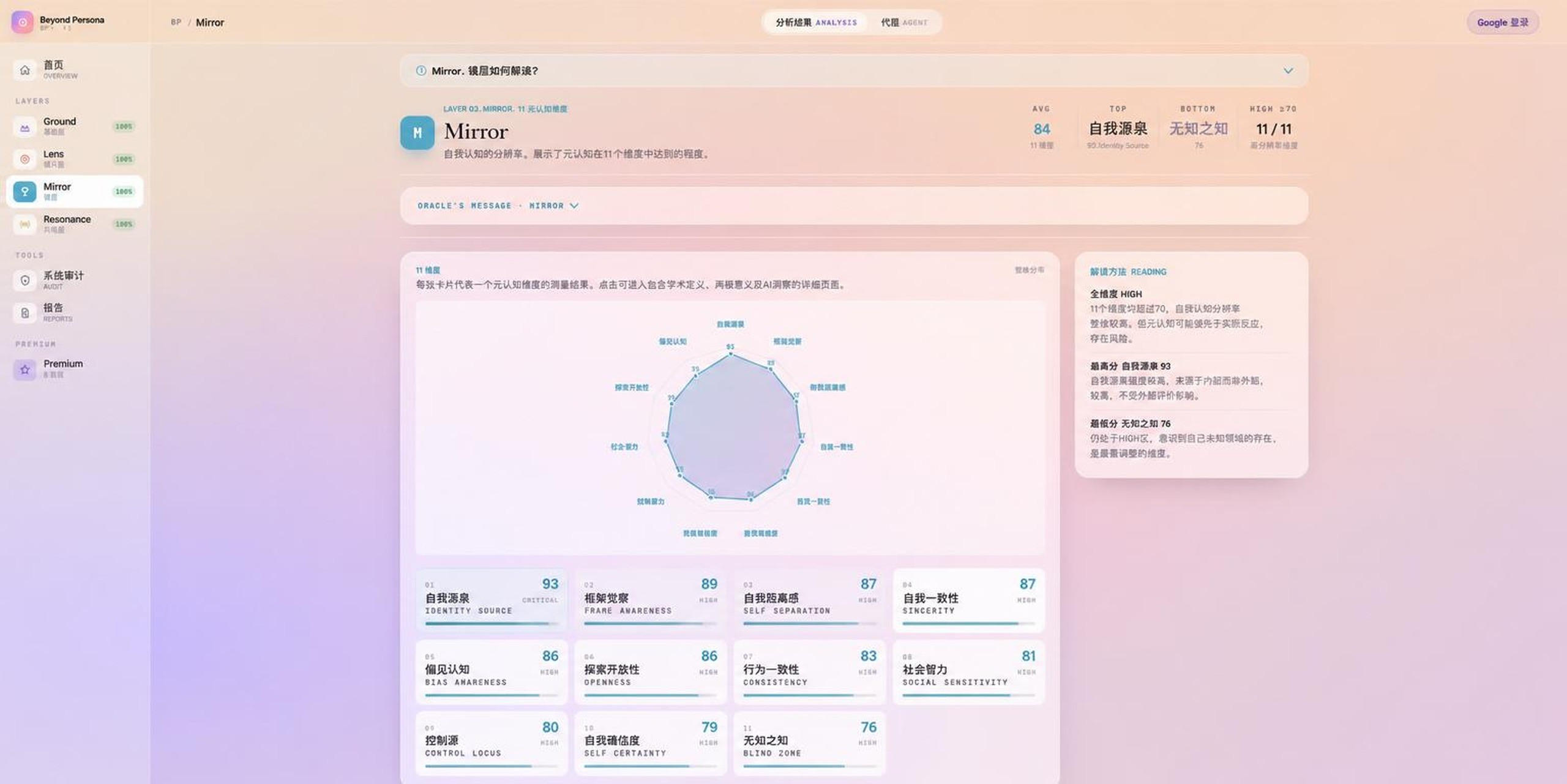1567x784 pixels.
Task: Switch to the Agent tab
Action: 904,23
